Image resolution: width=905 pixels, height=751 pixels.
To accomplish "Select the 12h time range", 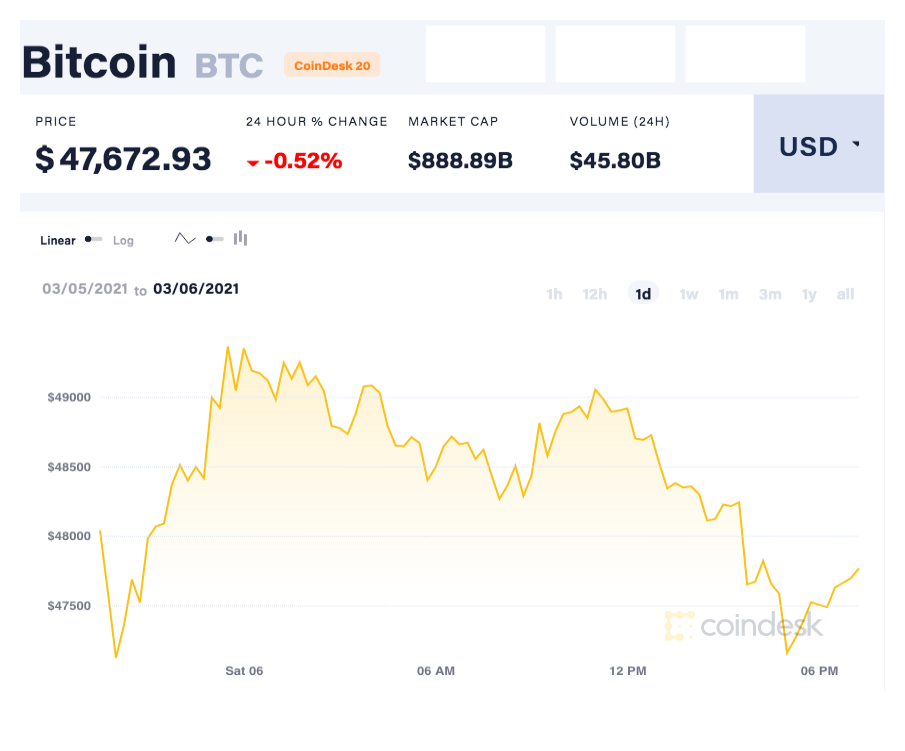I will pos(595,294).
